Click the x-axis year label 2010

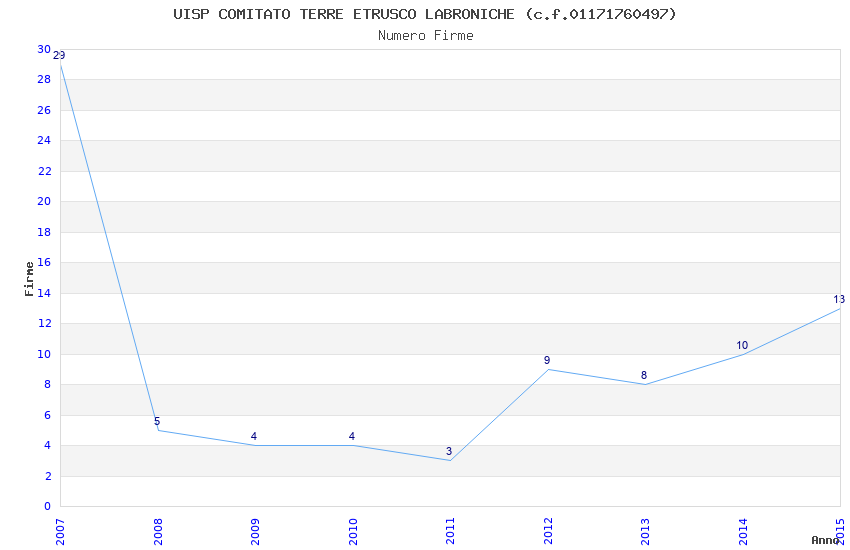click(353, 532)
